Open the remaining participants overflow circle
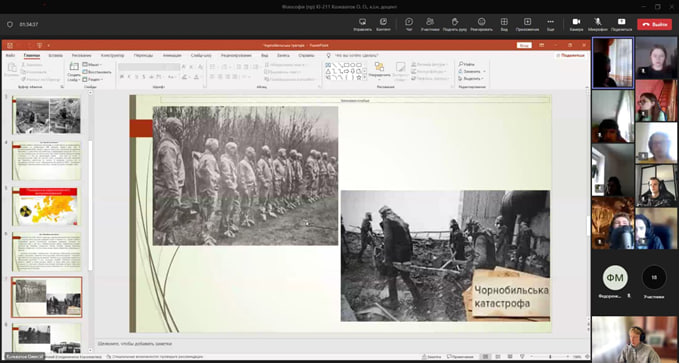The image size is (680, 364). tap(654, 278)
